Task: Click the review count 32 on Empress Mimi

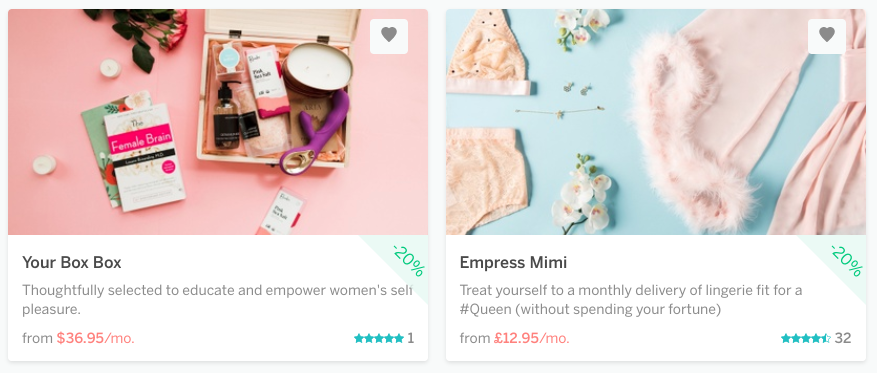Action: click(x=843, y=338)
